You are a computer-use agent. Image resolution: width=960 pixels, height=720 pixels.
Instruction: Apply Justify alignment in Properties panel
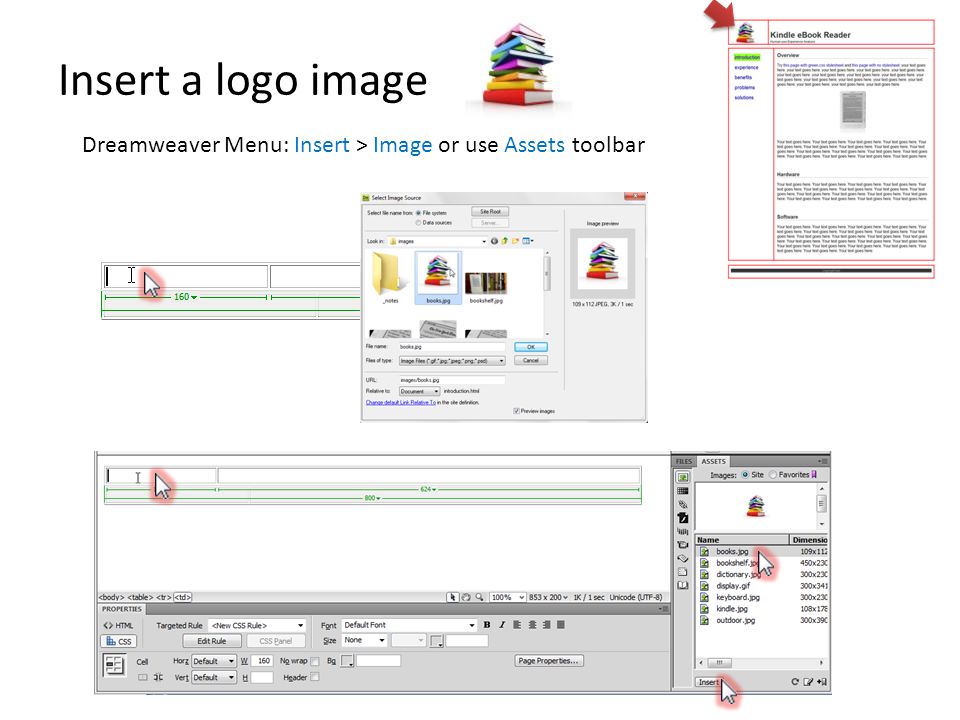click(560, 625)
